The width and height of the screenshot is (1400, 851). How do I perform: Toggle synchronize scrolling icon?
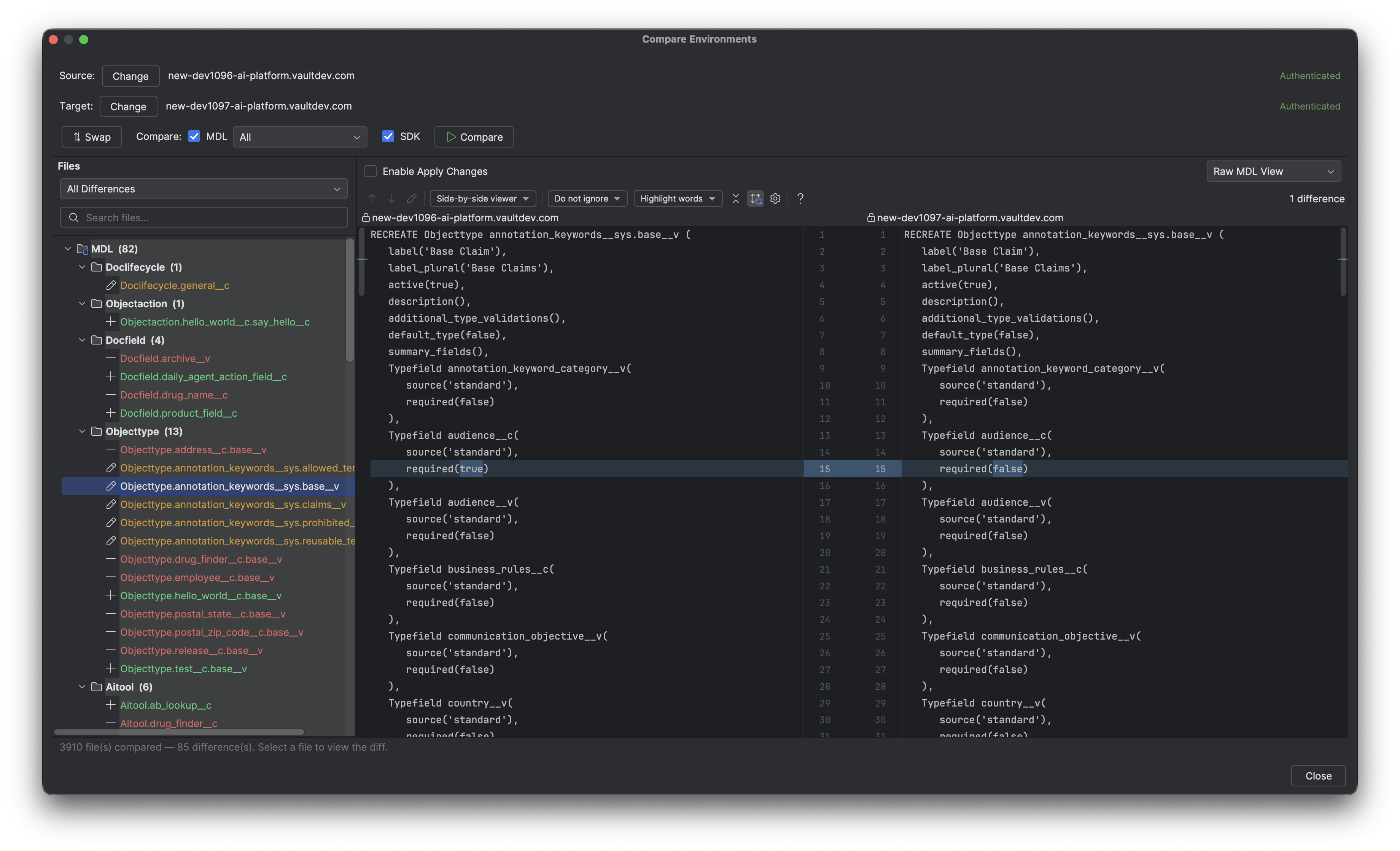[x=756, y=198]
